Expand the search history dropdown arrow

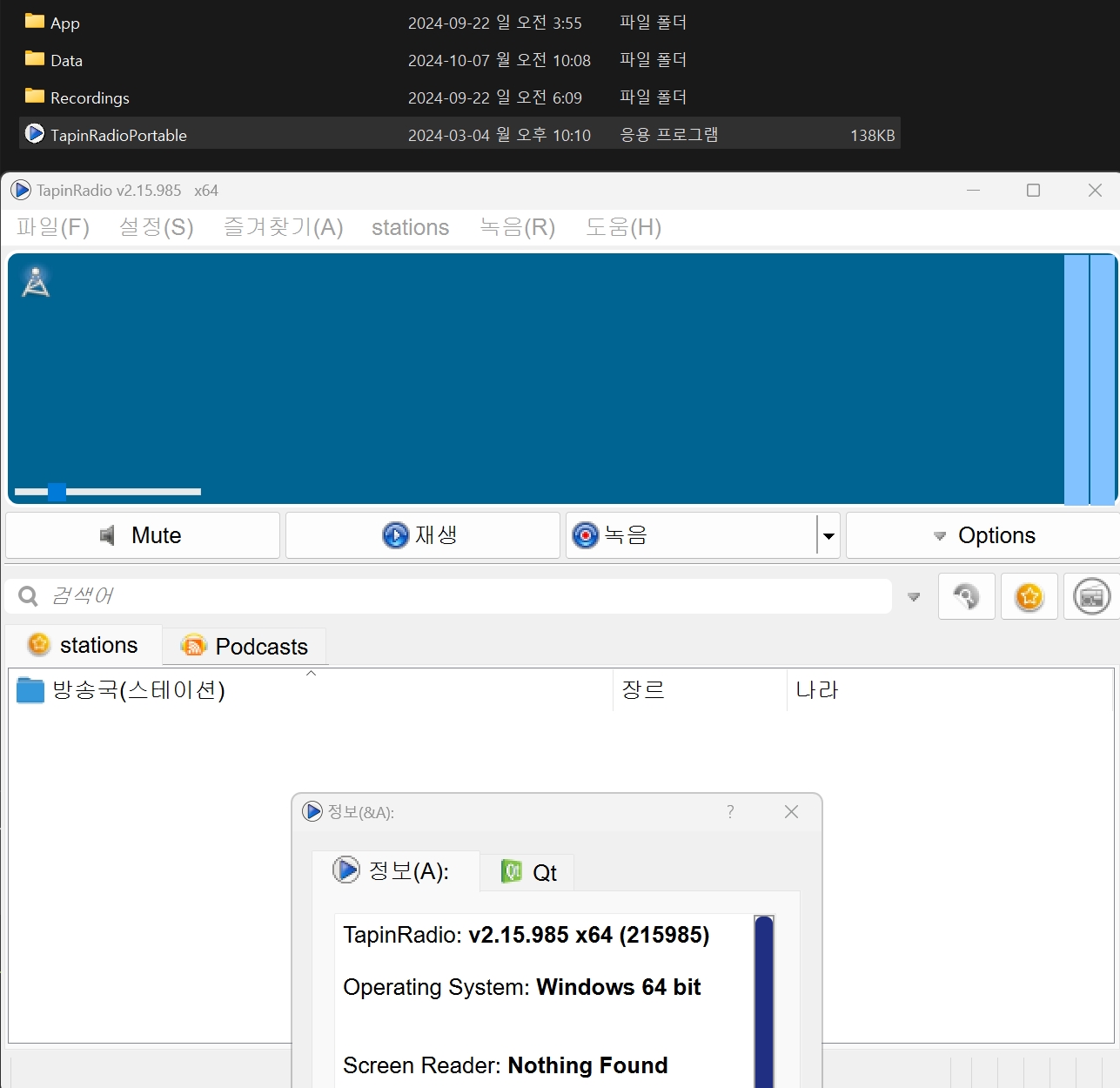(914, 597)
